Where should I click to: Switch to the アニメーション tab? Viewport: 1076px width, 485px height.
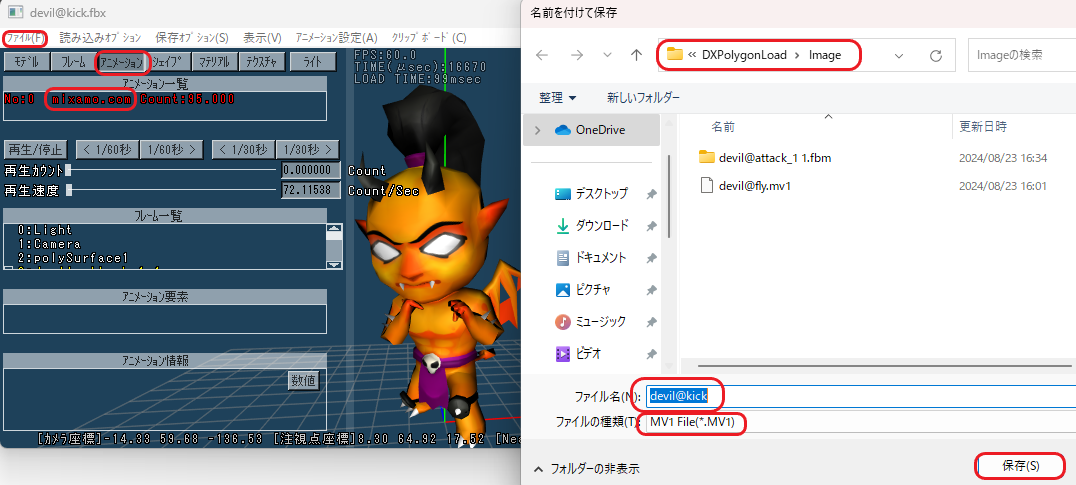122,62
